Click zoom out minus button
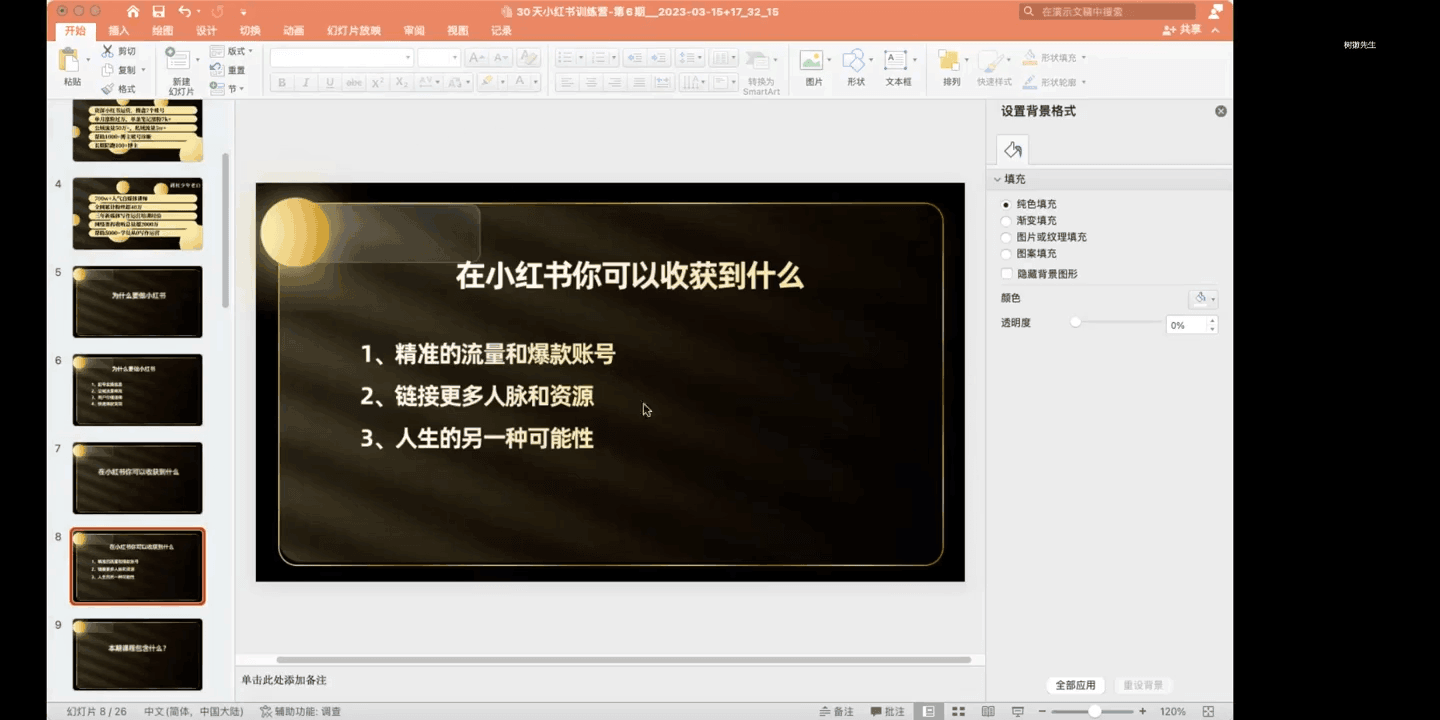Image resolution: width=1440 pixels, height=720 pixels. coord(1041,711)
